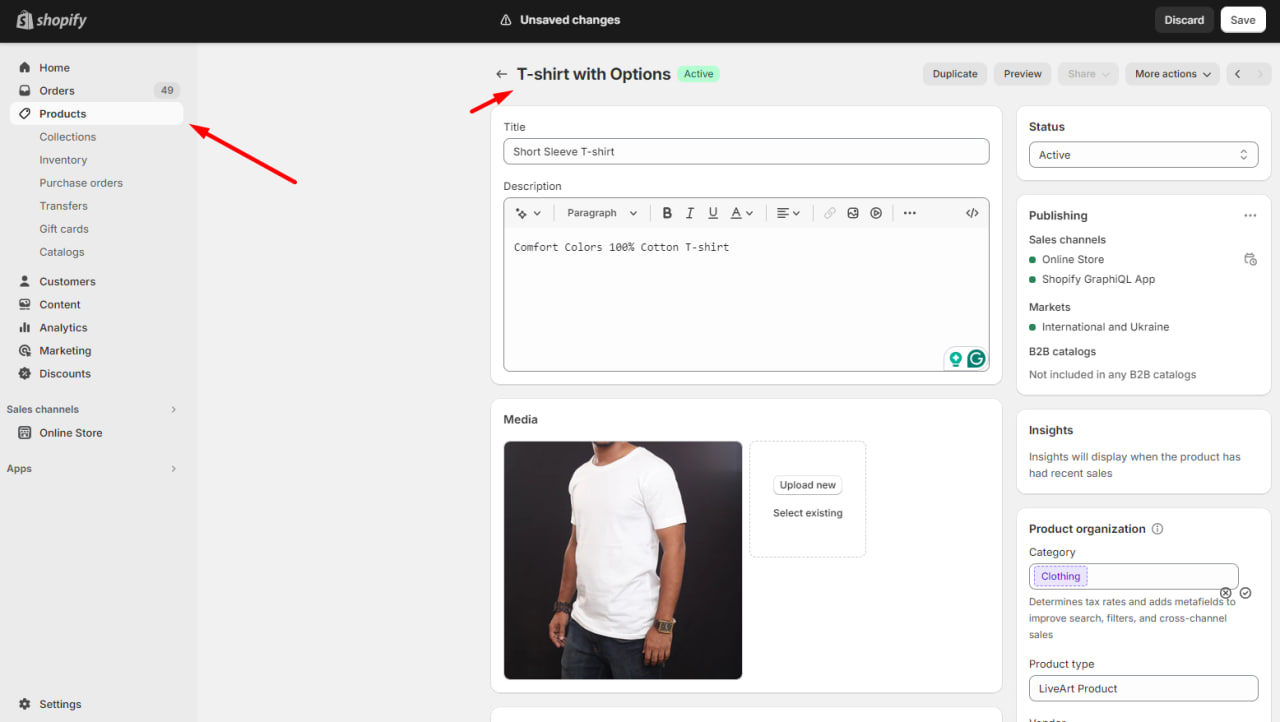Viewport: 1280px width, 722px height.
Task: Open the Paragraph style dropdown
Action: click(602, 213)
